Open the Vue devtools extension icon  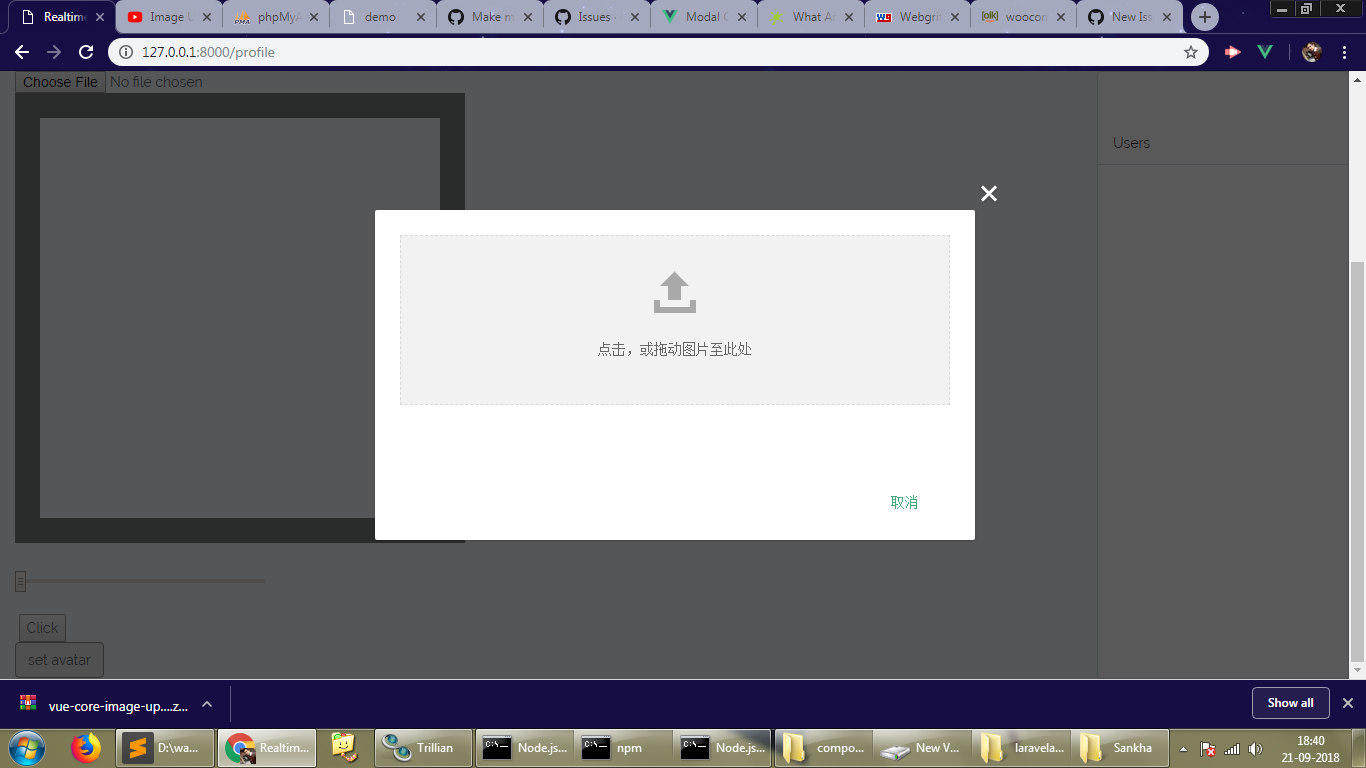click(1265, 52)
